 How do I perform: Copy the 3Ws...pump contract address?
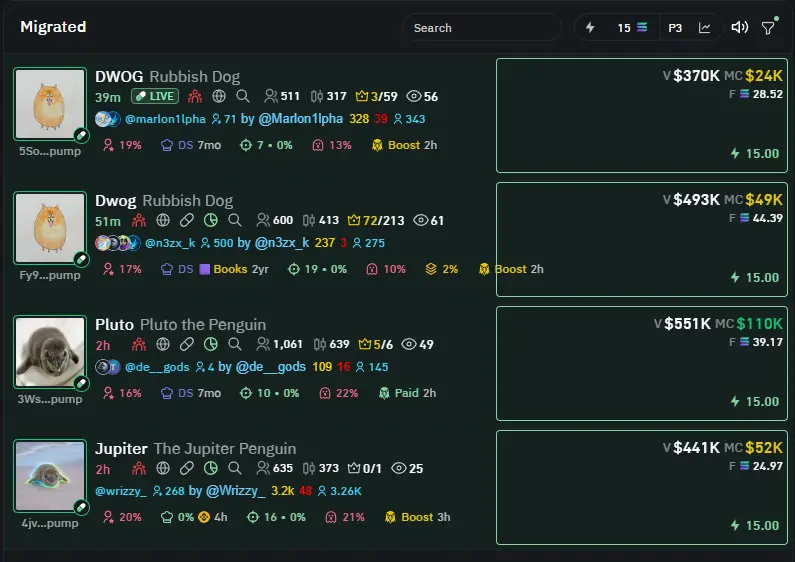50,399
